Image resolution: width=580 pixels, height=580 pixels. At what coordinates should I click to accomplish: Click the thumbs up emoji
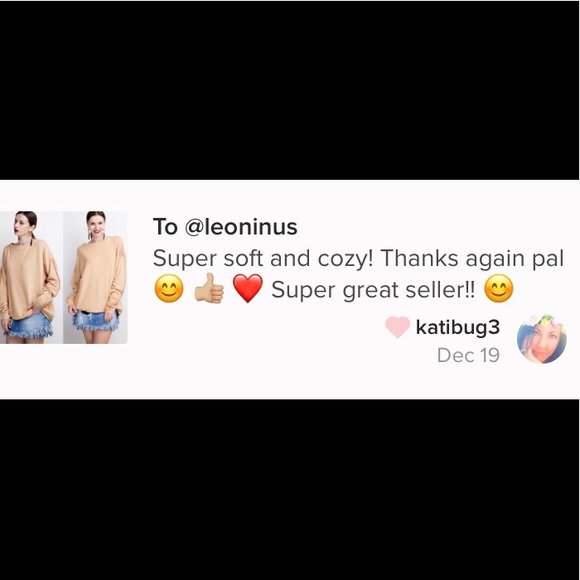[x=209, y=288]
